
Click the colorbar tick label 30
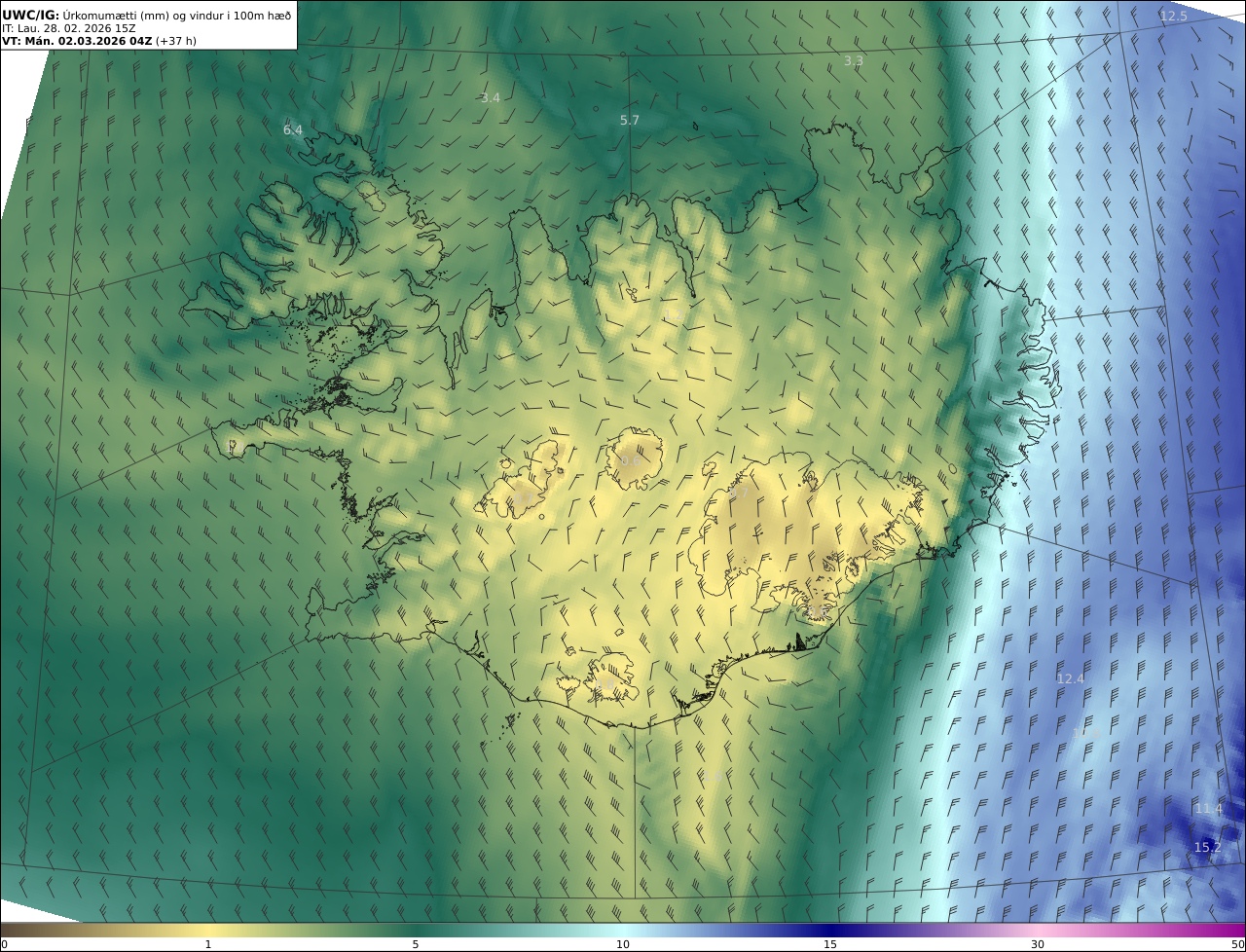click(x=1038, y=944)
